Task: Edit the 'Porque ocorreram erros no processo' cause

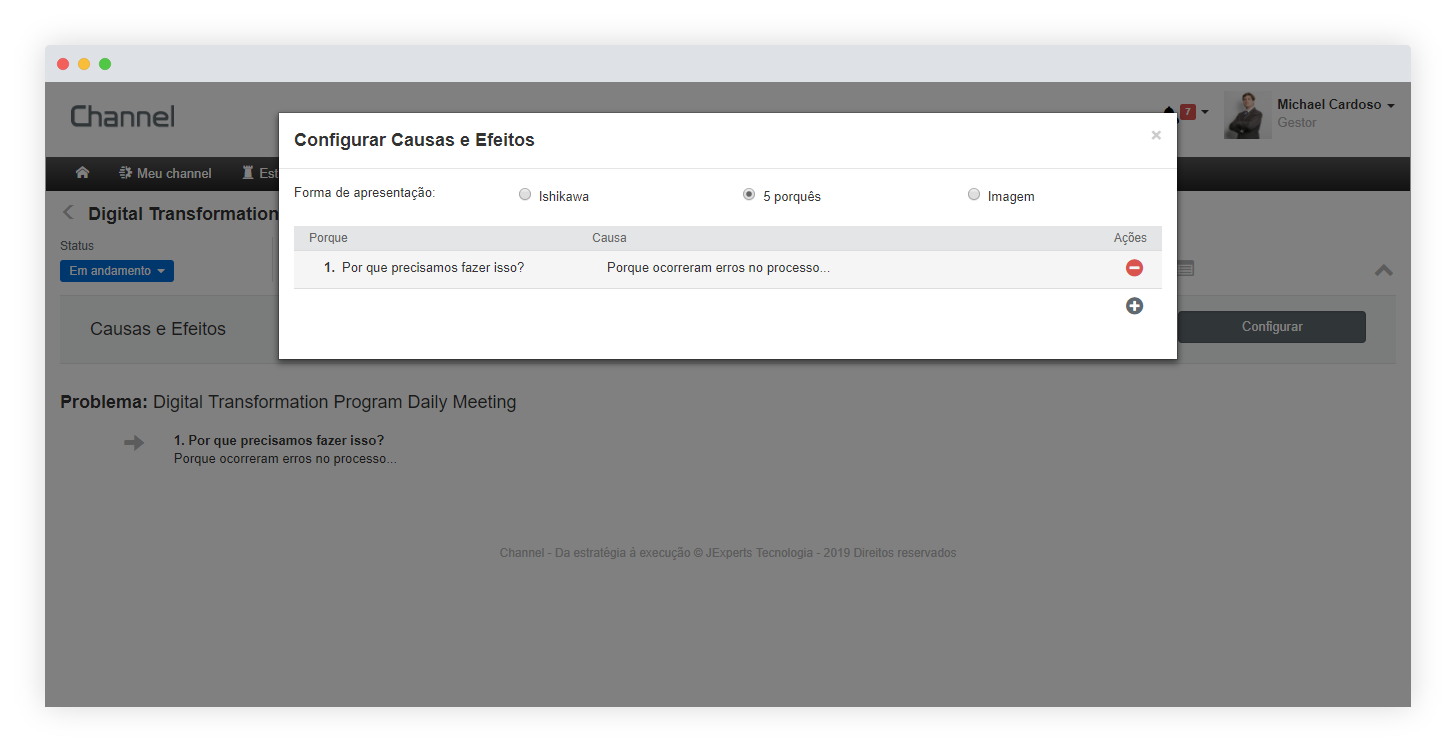Action: 718,268
